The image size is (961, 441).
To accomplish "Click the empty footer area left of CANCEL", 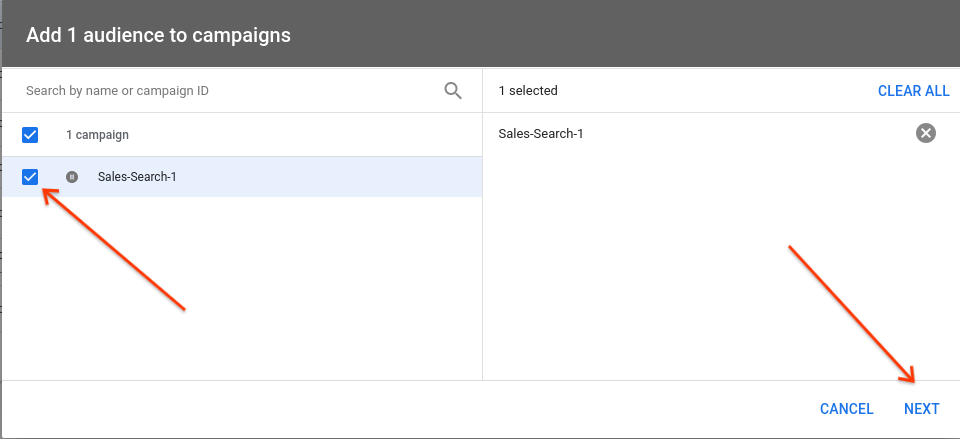I will click(x=400, y=409).
